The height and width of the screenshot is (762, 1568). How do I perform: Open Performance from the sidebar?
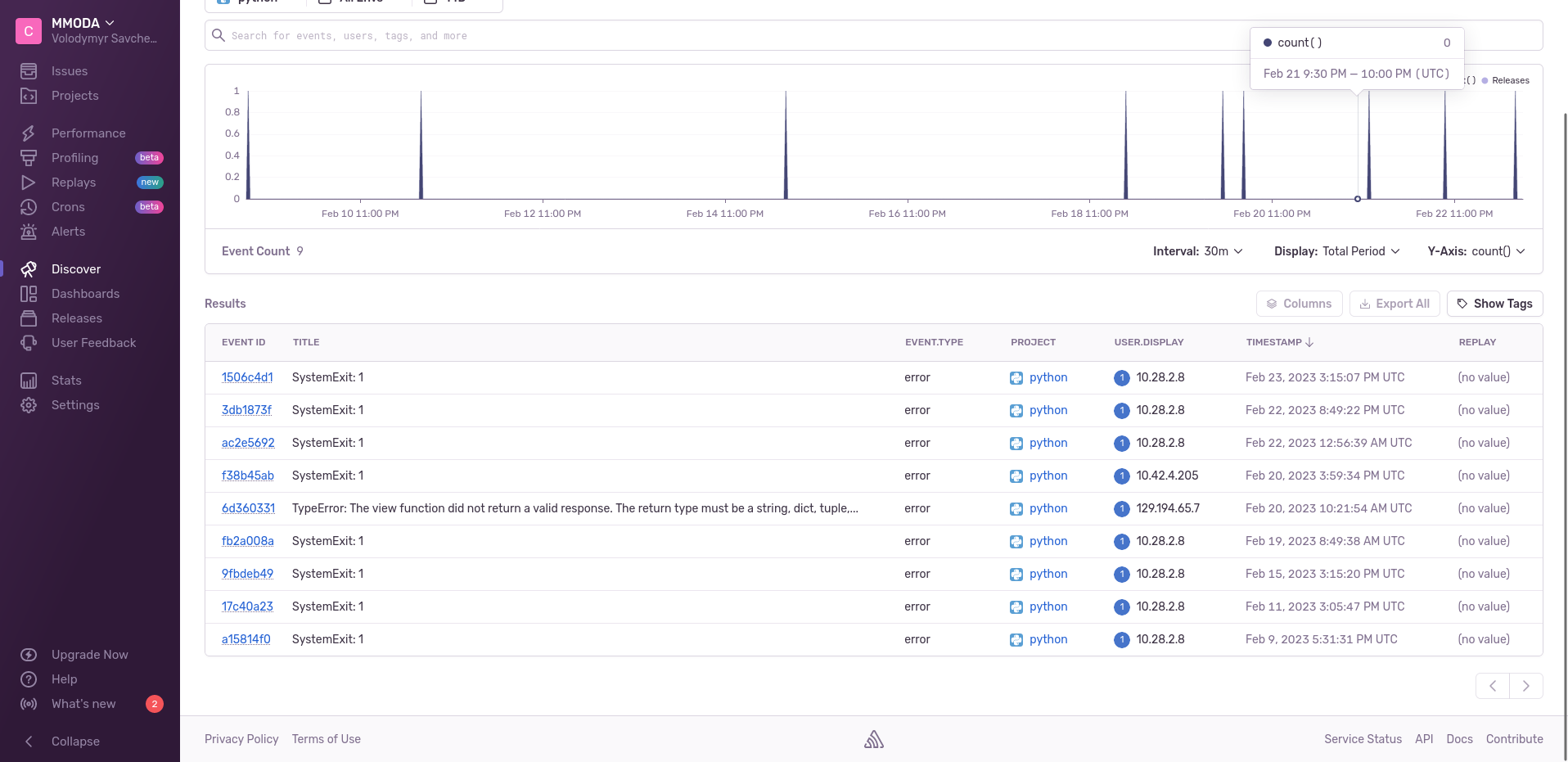click(x=88, y=133)
